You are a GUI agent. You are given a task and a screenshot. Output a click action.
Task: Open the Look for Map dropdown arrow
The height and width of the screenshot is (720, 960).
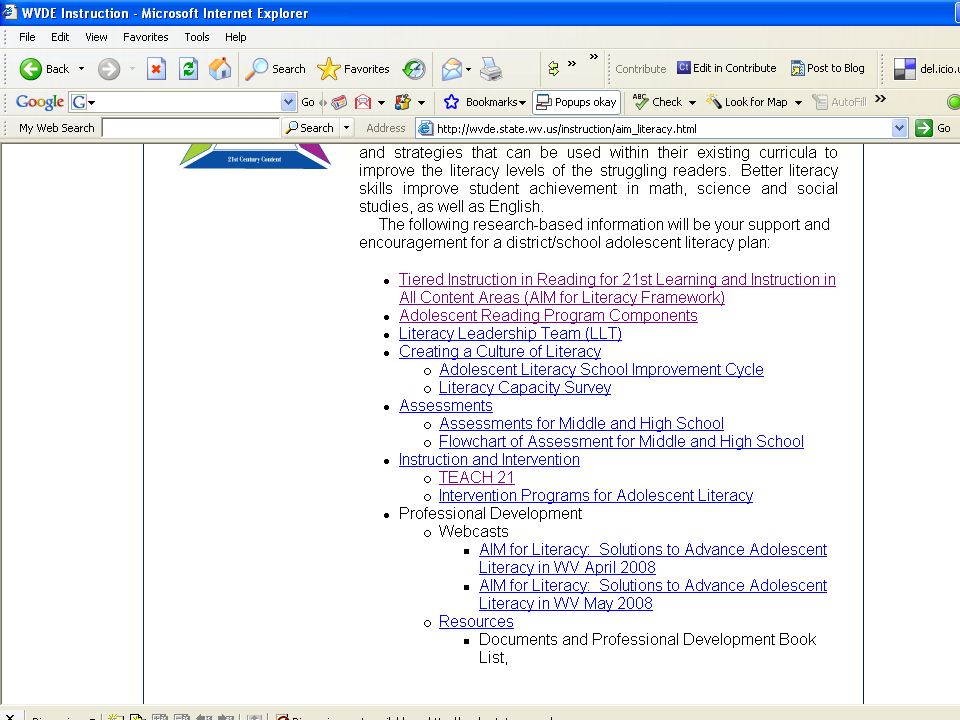[x=798, y=103]
